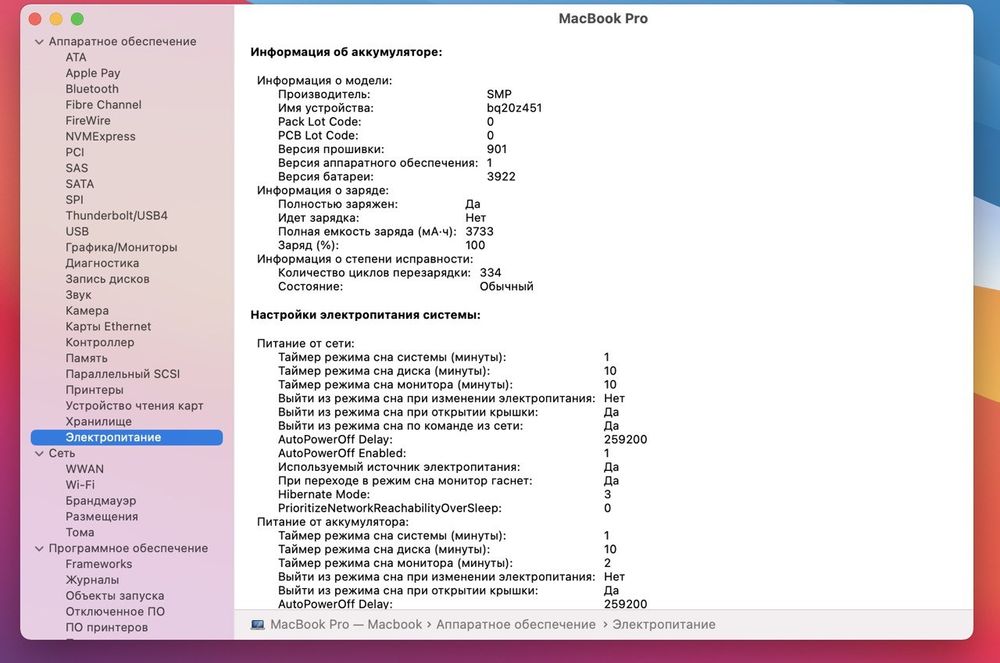The width and height of the screenshot is (1000, 663).
Task: Zoom the window with green button
Action: pyautogui.click(x=77, y=19)
